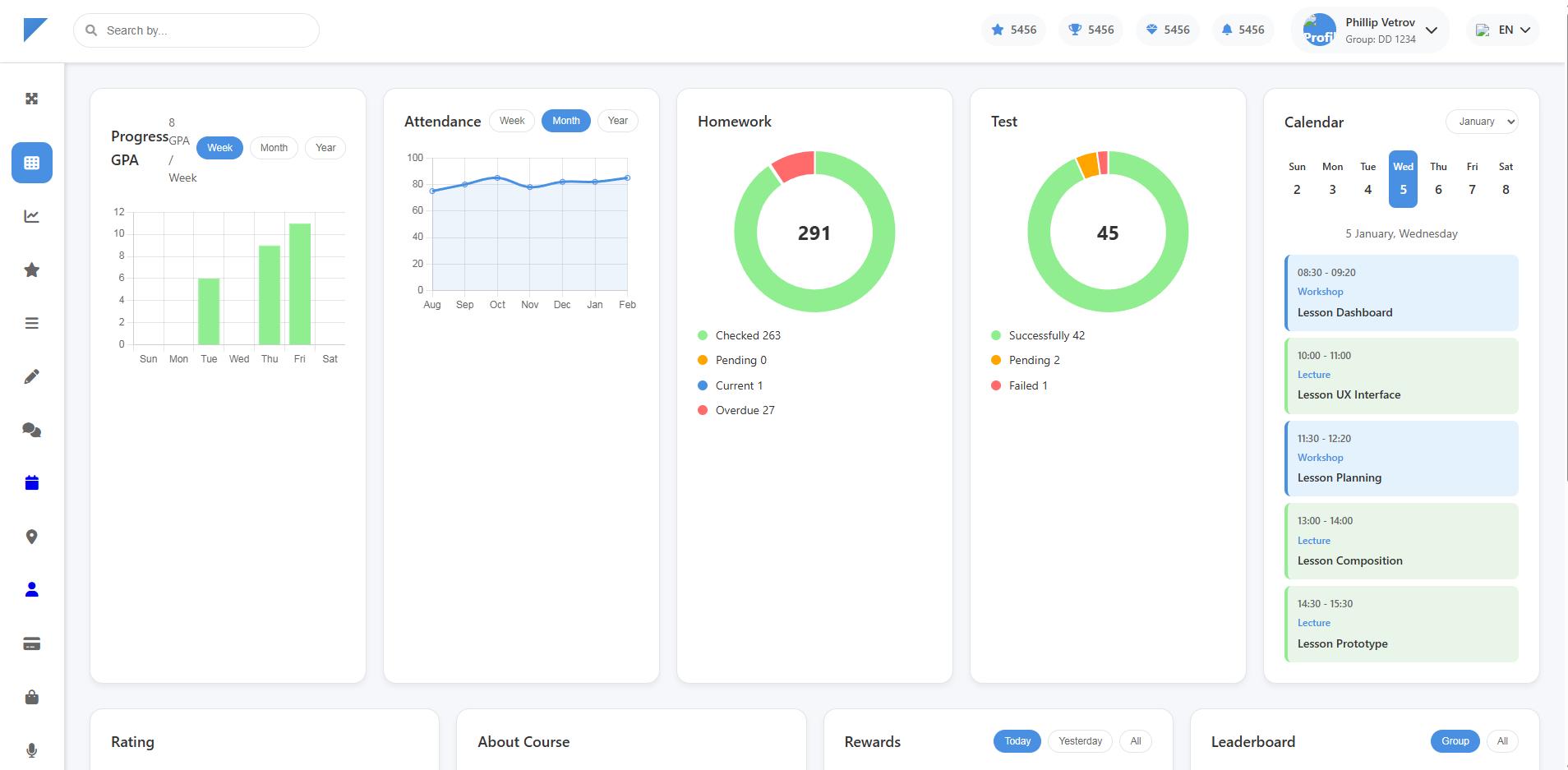Show Yesterday rewards
The width and height of the screenshot is (1568, 770).
[1080, 741]
